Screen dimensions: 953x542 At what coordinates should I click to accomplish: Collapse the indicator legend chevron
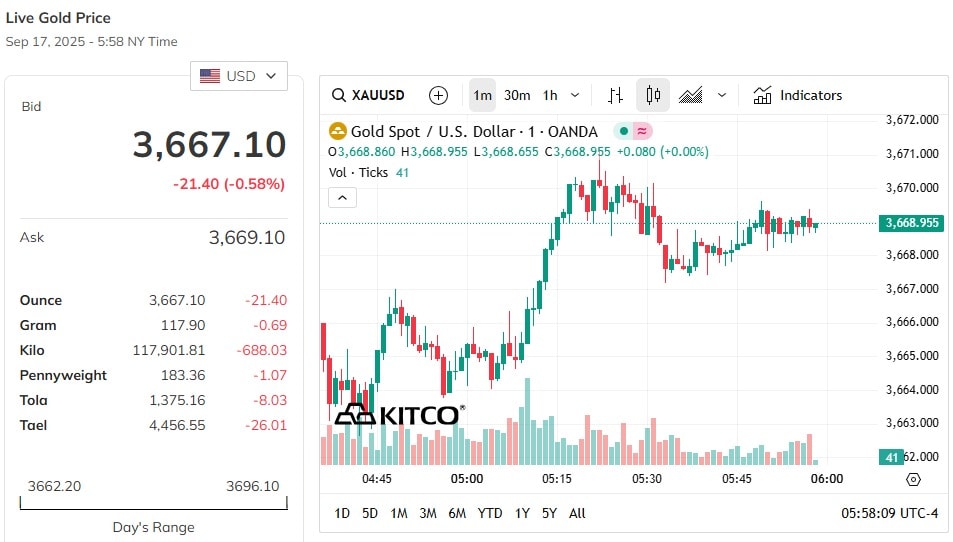[342, 197]
